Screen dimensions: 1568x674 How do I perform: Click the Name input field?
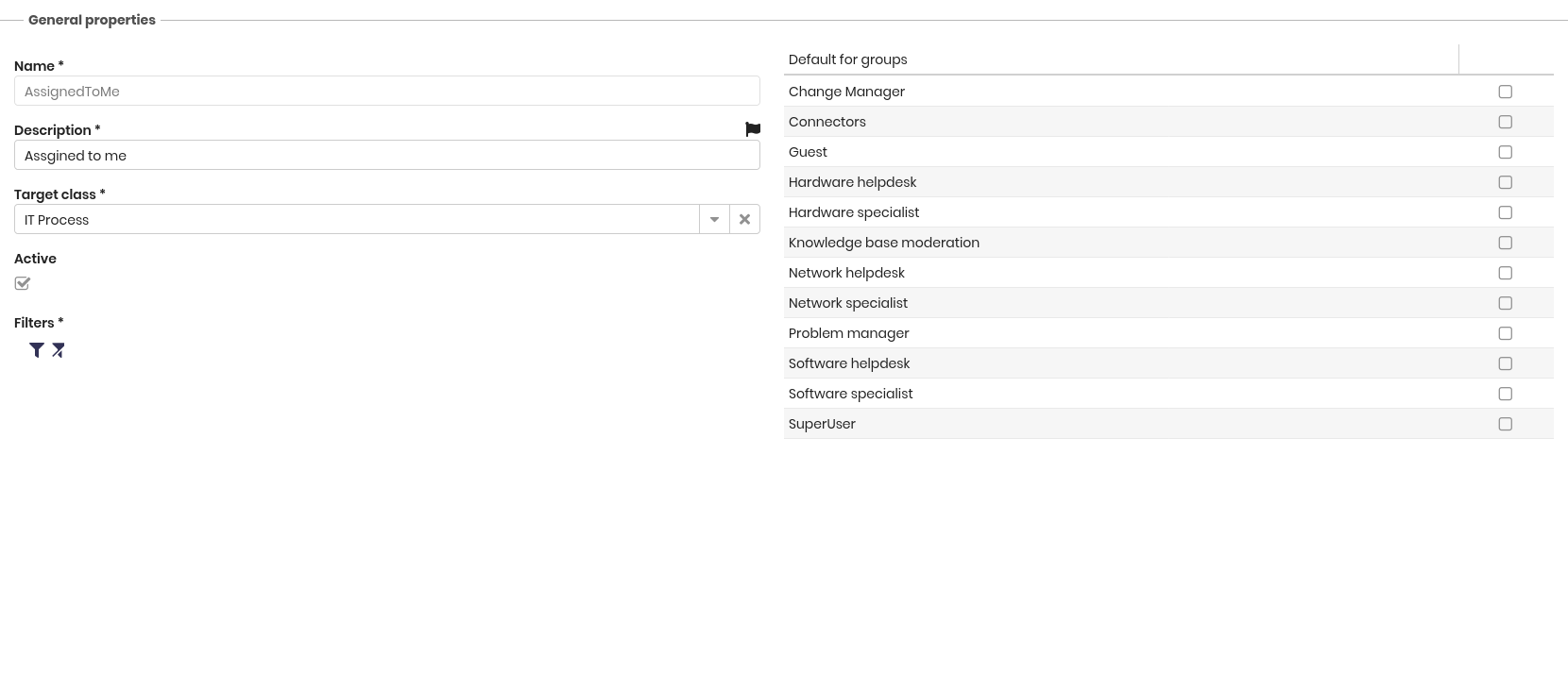coord(386,92)
